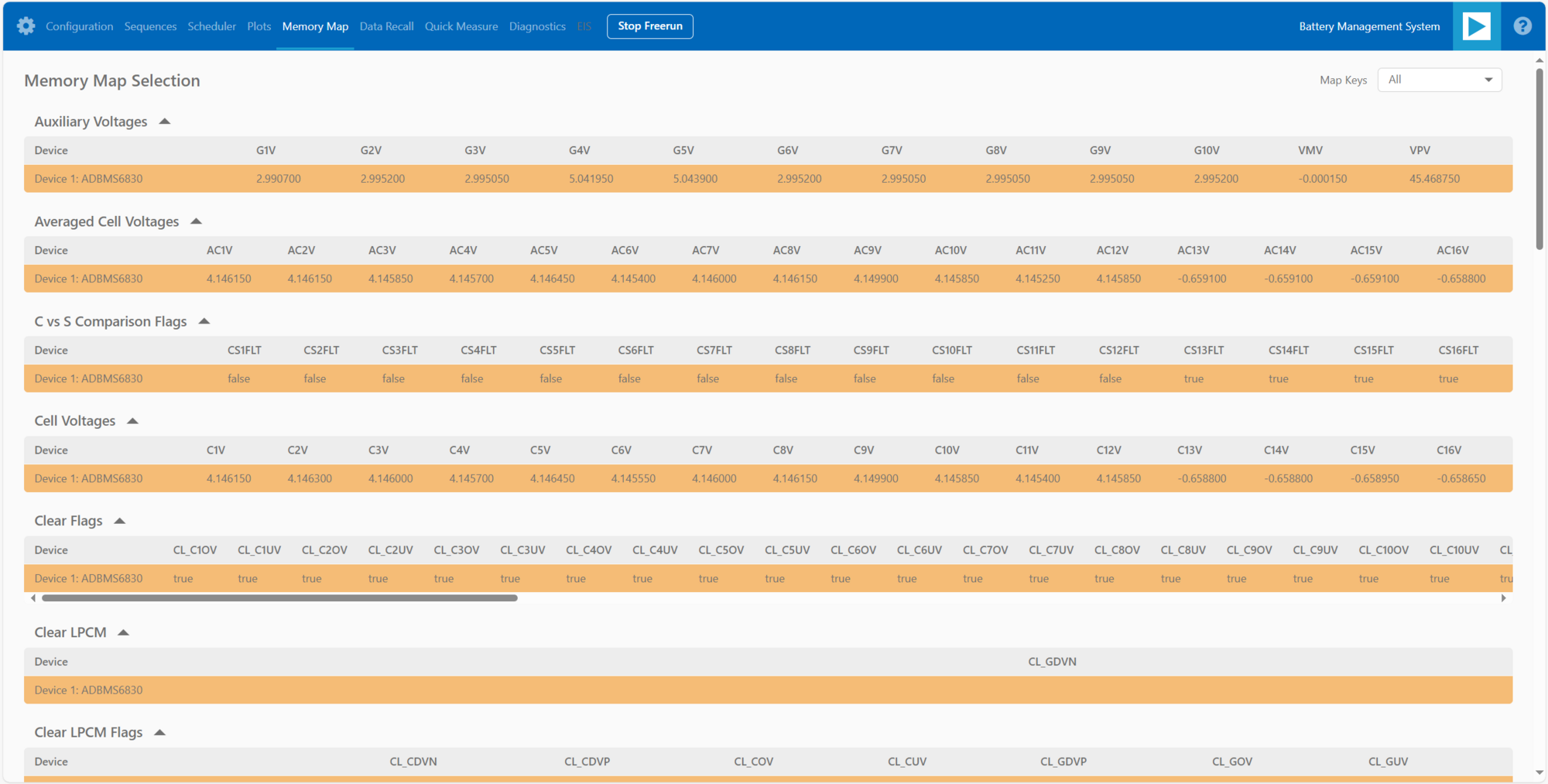Switch to the Scheduler tab
The height and width of the screenshot is (784, 1548).
[211, 26]
